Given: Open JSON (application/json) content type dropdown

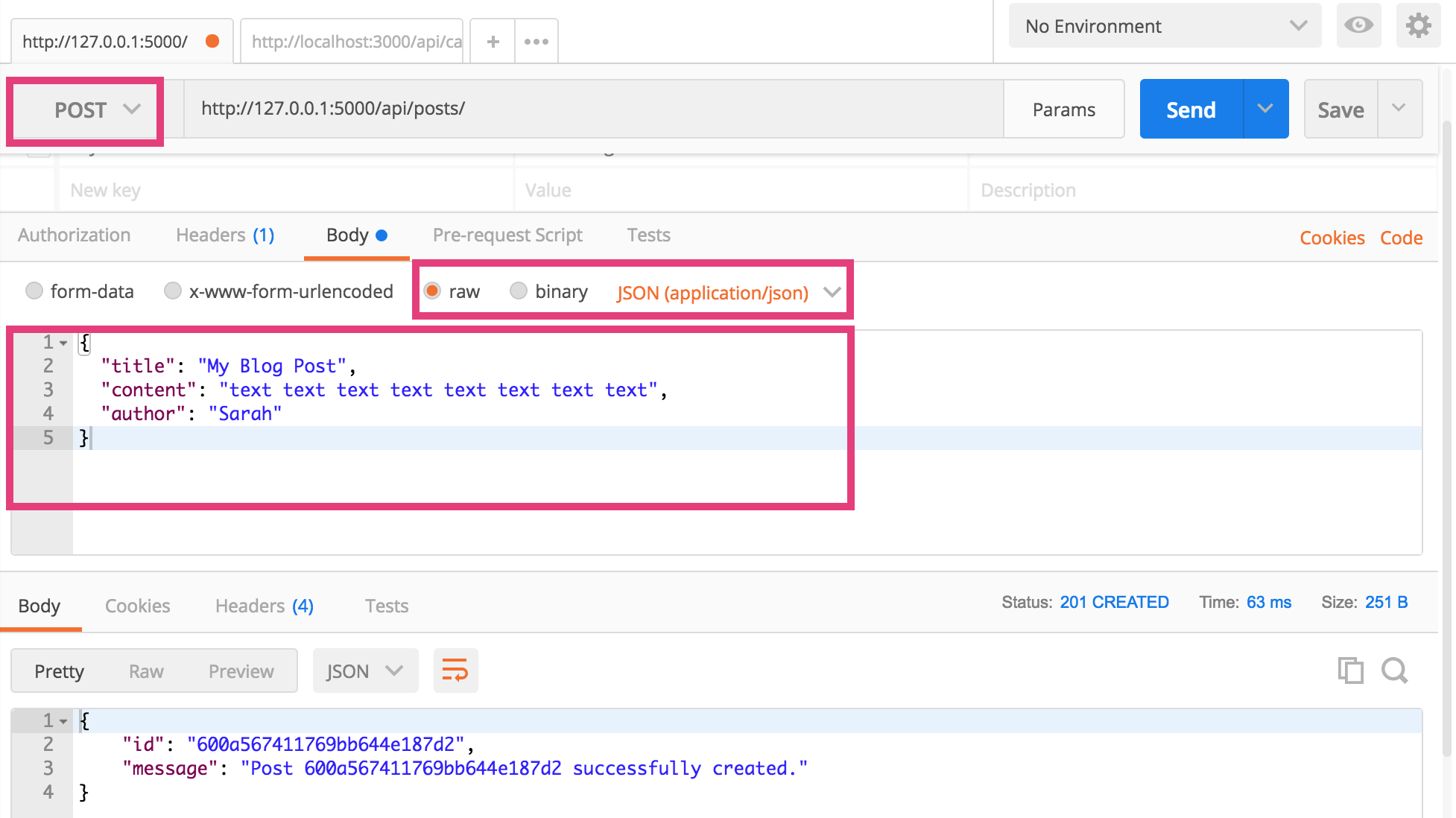Looking at the screenshot, I should (728, 293).
